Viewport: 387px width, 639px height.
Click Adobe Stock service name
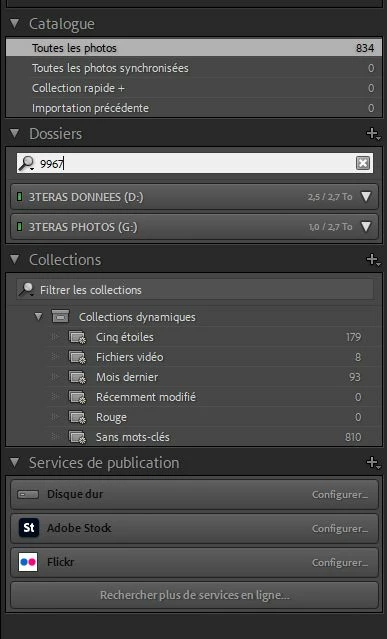tap(79, 528)
